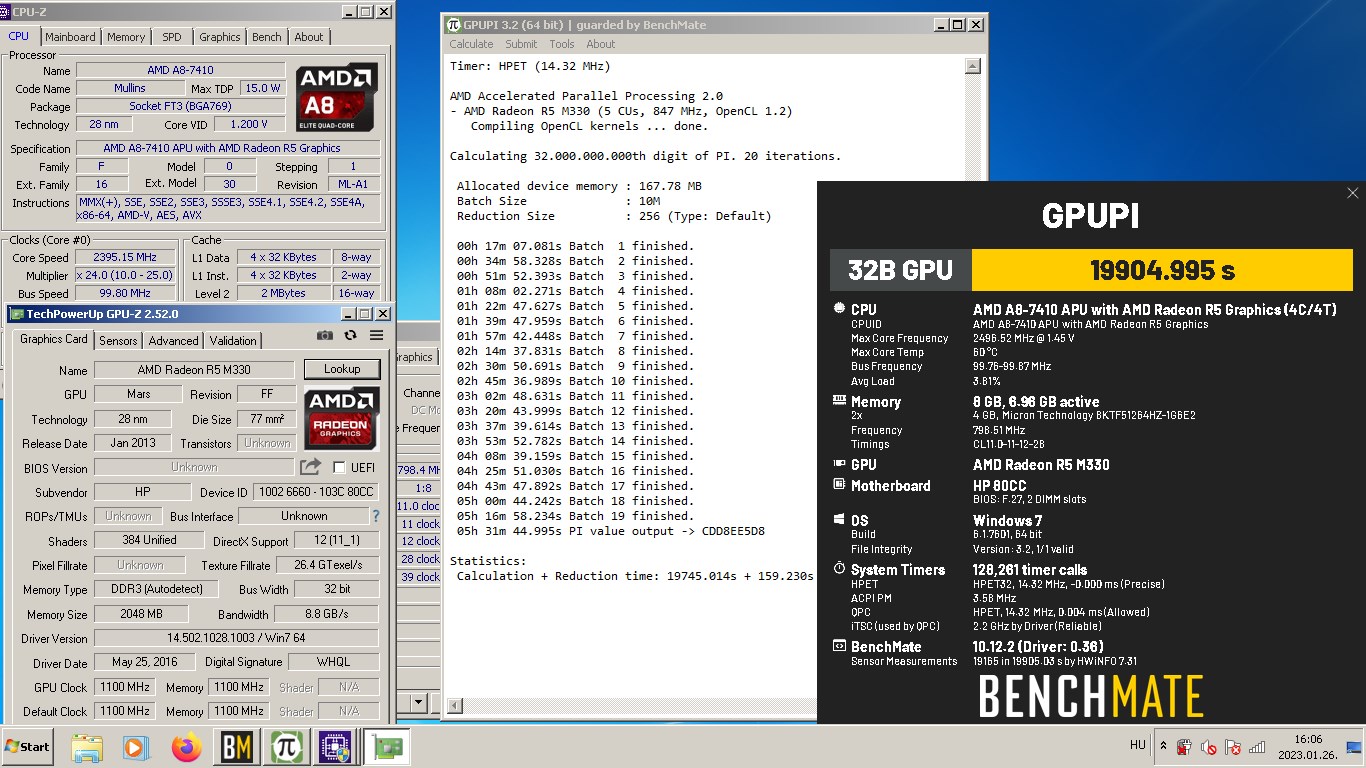Click the AMD A8 logo in CPU-Z
Image resolution: width=1366 pixels, height=768 pixels.
(x=337, y=97)
